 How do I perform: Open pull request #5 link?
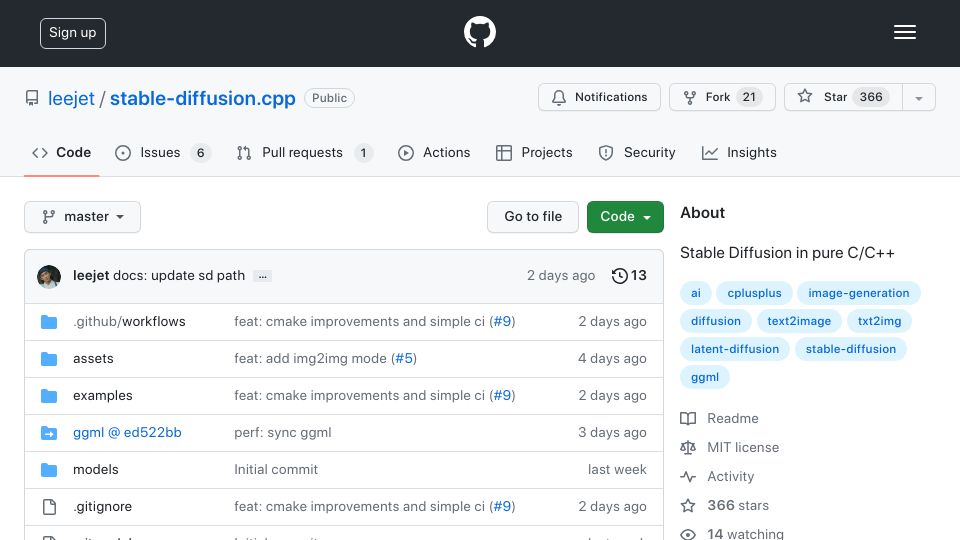click(x=404, y=358)
